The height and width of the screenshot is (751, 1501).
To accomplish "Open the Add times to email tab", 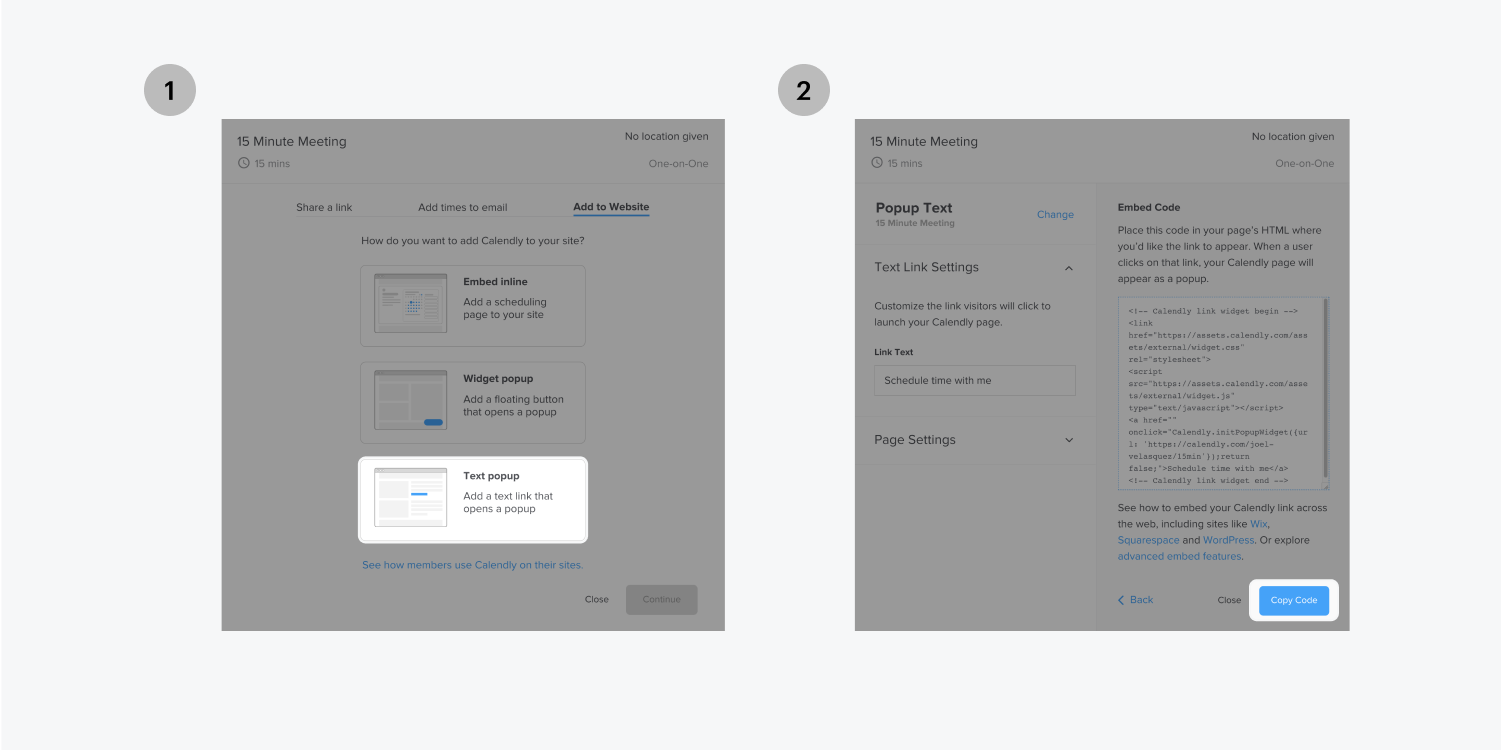I will (x=462, y=207).
